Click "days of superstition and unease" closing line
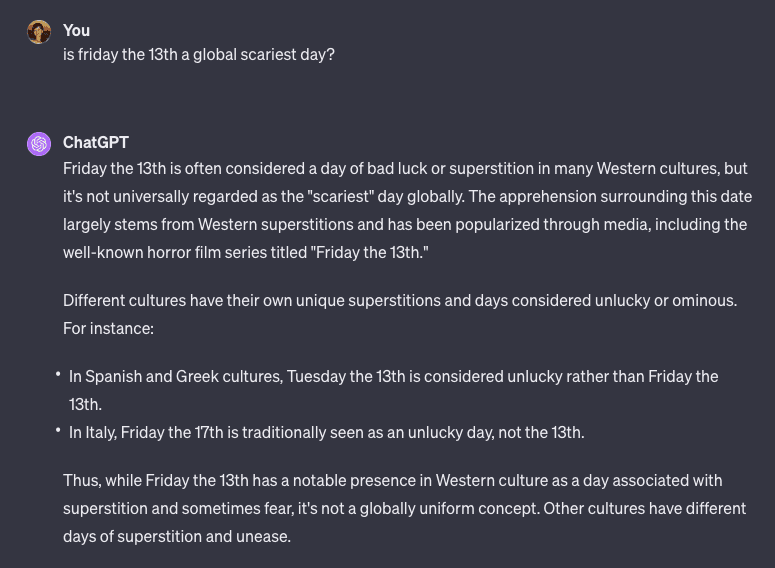Viewport: 775px width, 568px height. click(176, 536)
